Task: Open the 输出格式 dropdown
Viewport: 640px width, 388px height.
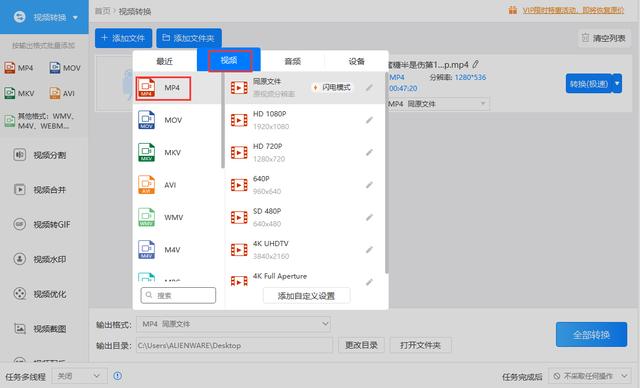Action: [233, 324]
